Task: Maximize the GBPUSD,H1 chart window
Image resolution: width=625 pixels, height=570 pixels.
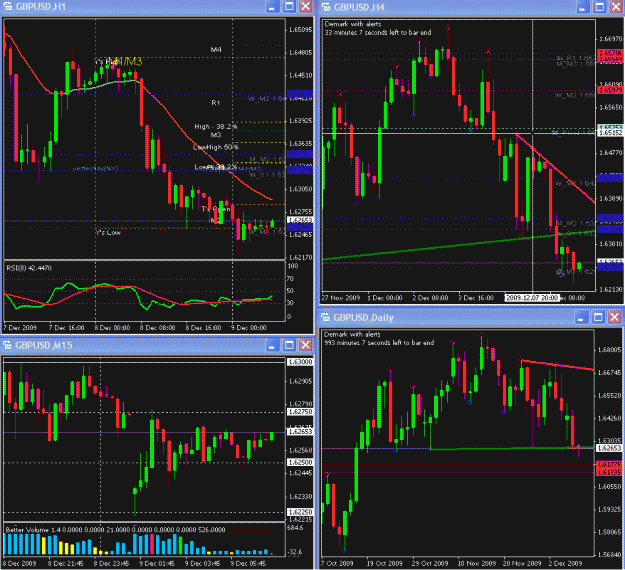Action: click(289, 7)
